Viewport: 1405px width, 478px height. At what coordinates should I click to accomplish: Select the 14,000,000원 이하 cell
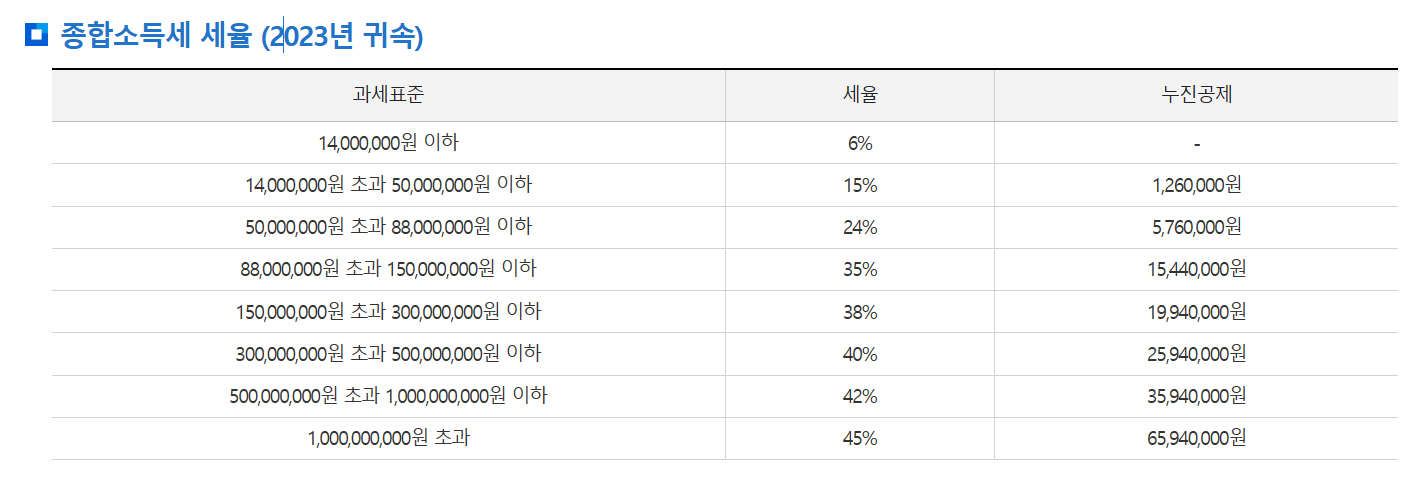tap(388, 143)
